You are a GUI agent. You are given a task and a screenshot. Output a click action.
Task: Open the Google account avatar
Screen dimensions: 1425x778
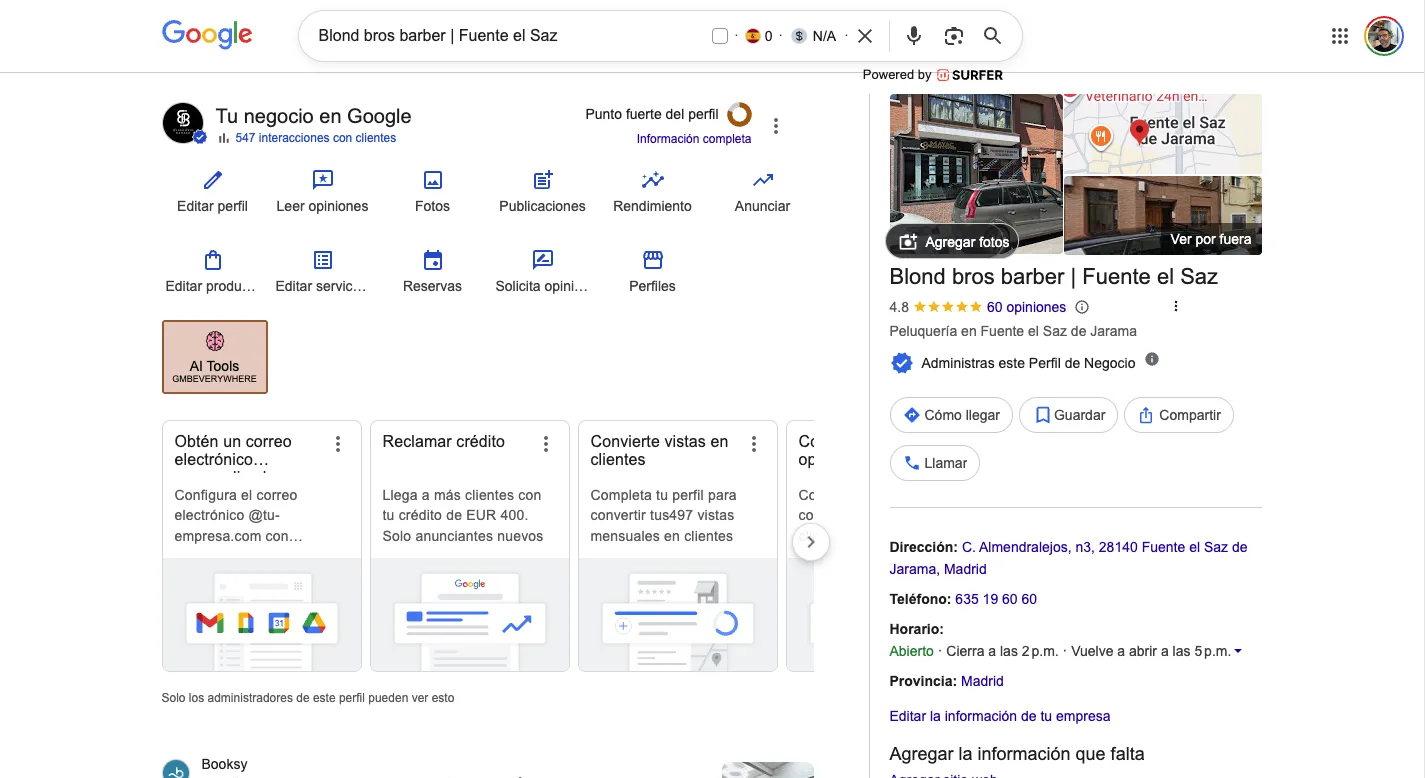1384,36
